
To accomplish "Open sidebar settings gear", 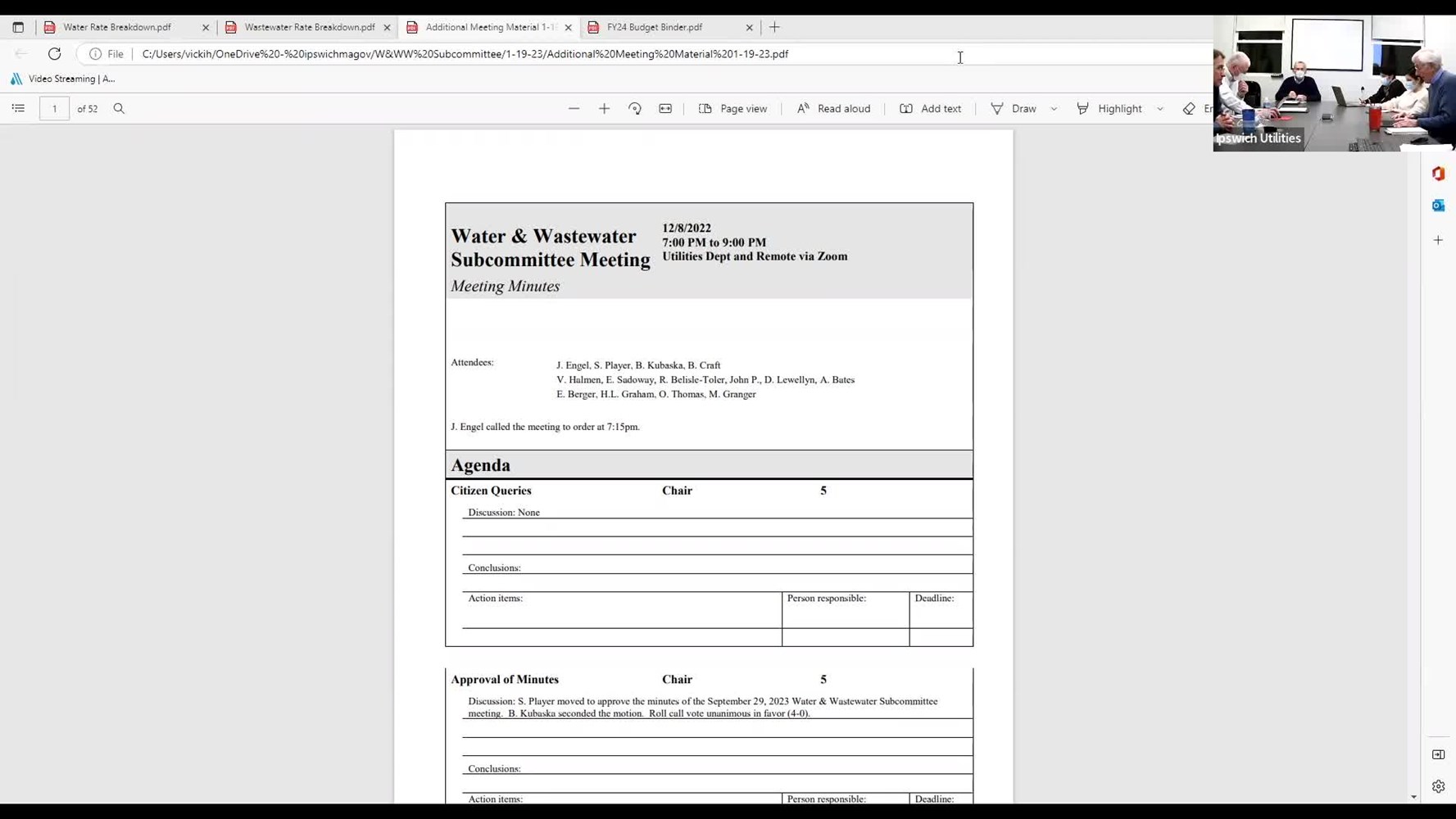I will pyautogui.click(x=1438, y=786).
